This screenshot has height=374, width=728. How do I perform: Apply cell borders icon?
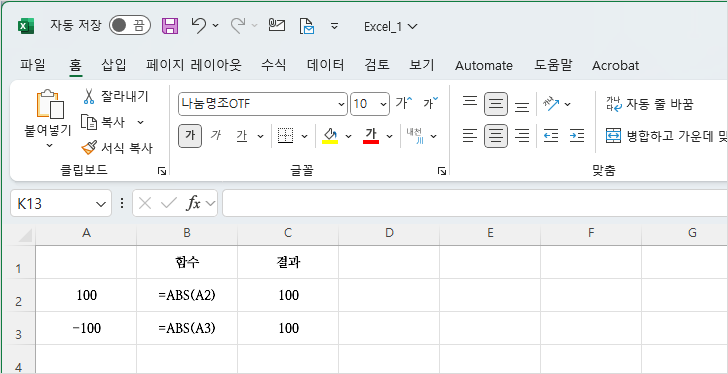tap(286, 136)
